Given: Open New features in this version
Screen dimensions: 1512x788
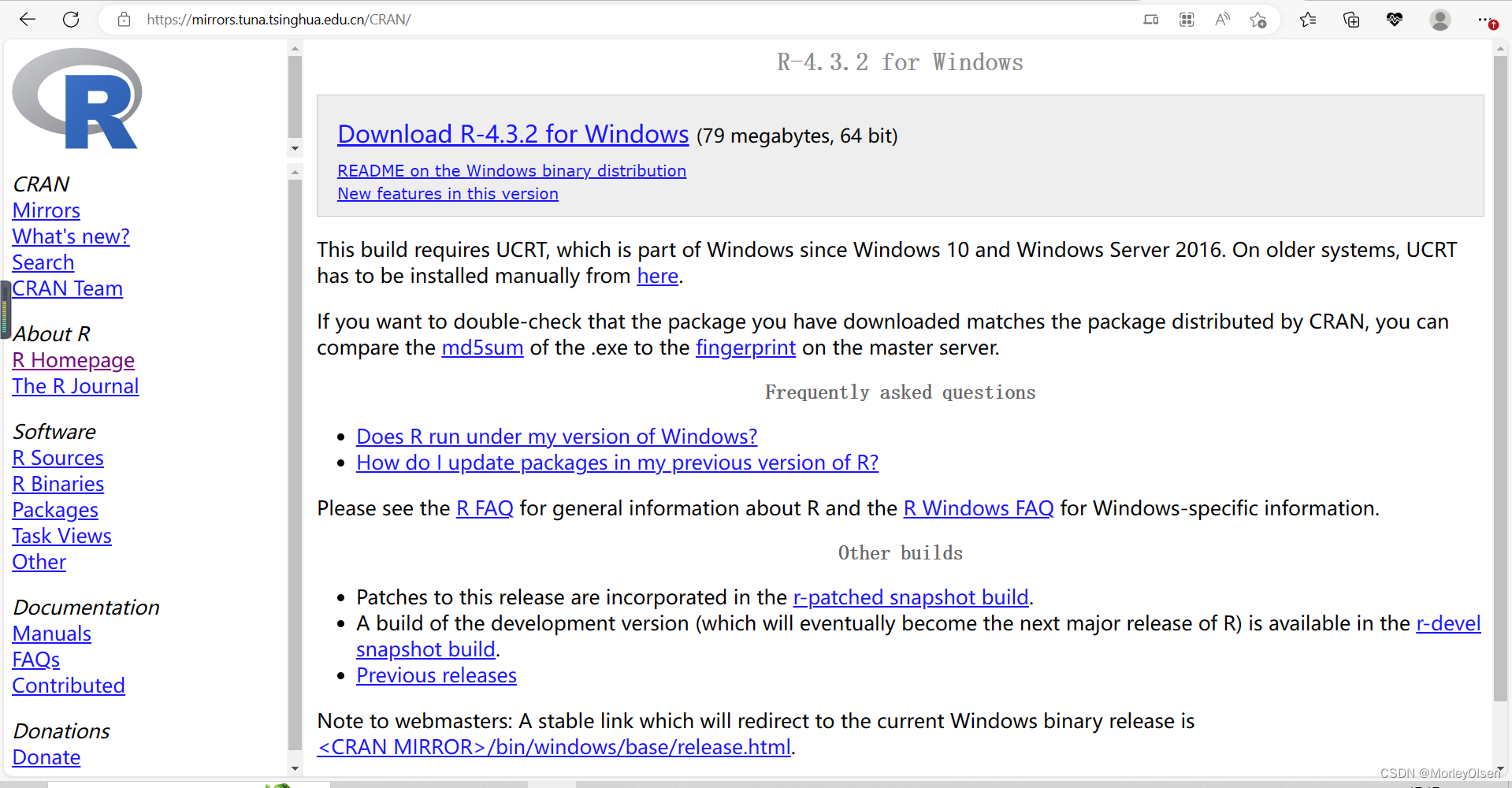Looking at the screenshot, I should pyautogui.click(x=448, y=194).
